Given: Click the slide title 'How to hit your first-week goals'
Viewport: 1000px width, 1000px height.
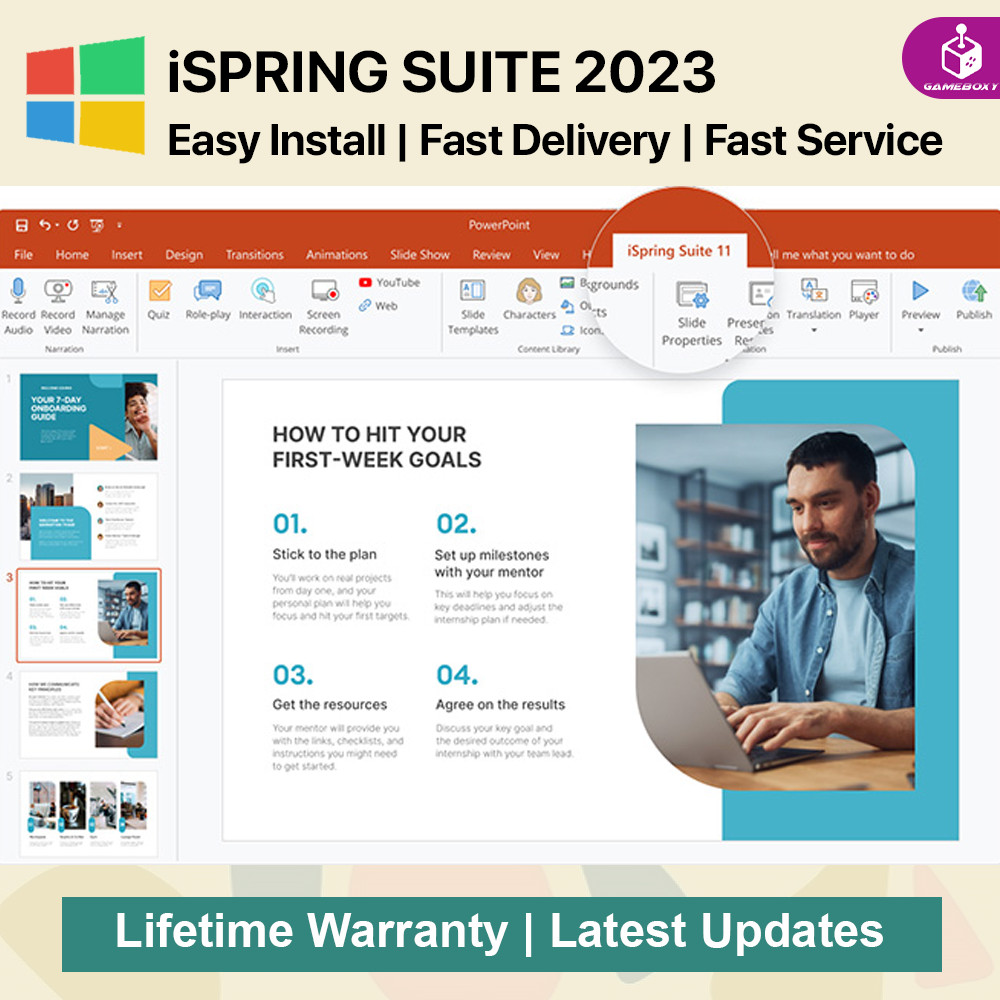Looking at the screenshot, I should (376, 447).
